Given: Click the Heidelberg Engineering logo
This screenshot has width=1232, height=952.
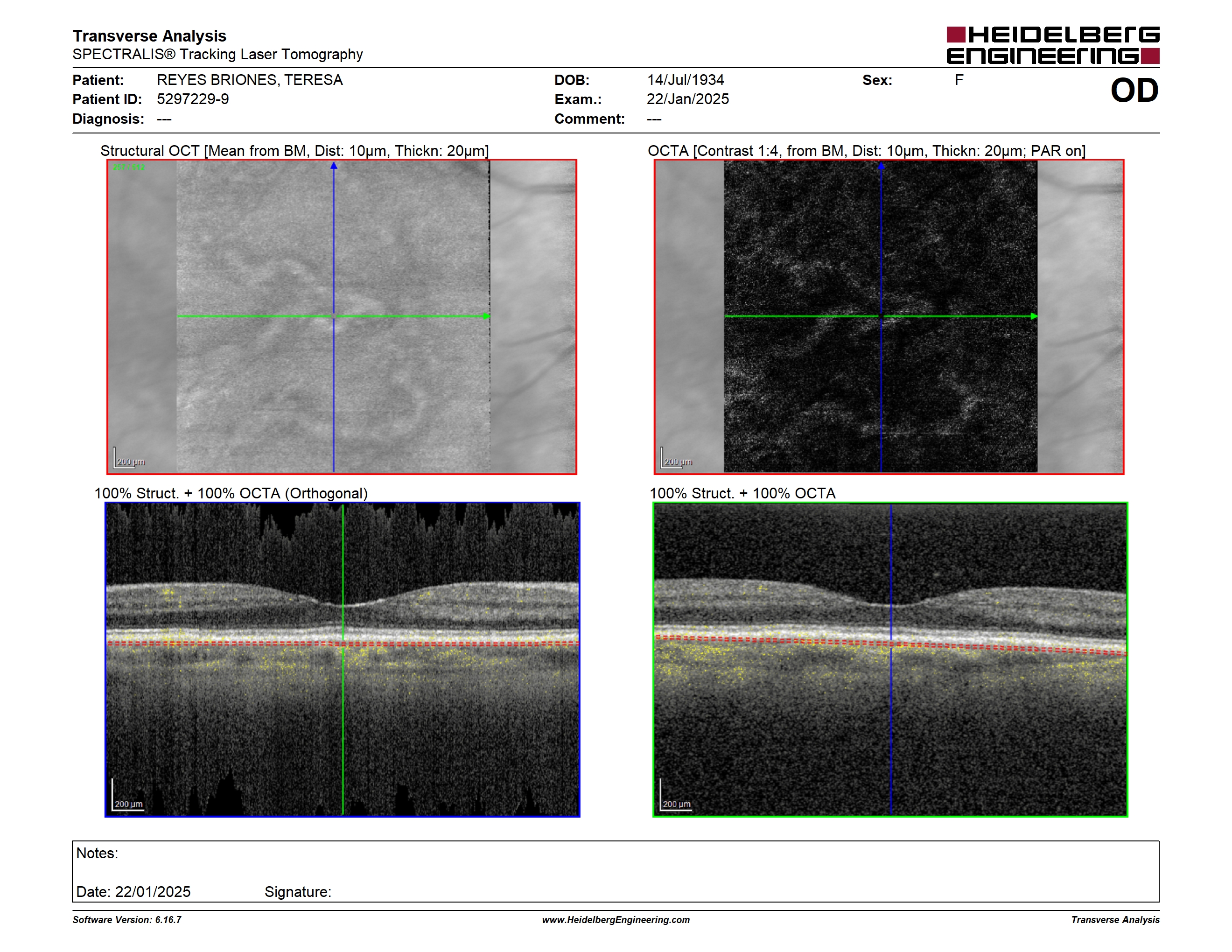Looking at the screenshot, I should tap(1053, 45).
